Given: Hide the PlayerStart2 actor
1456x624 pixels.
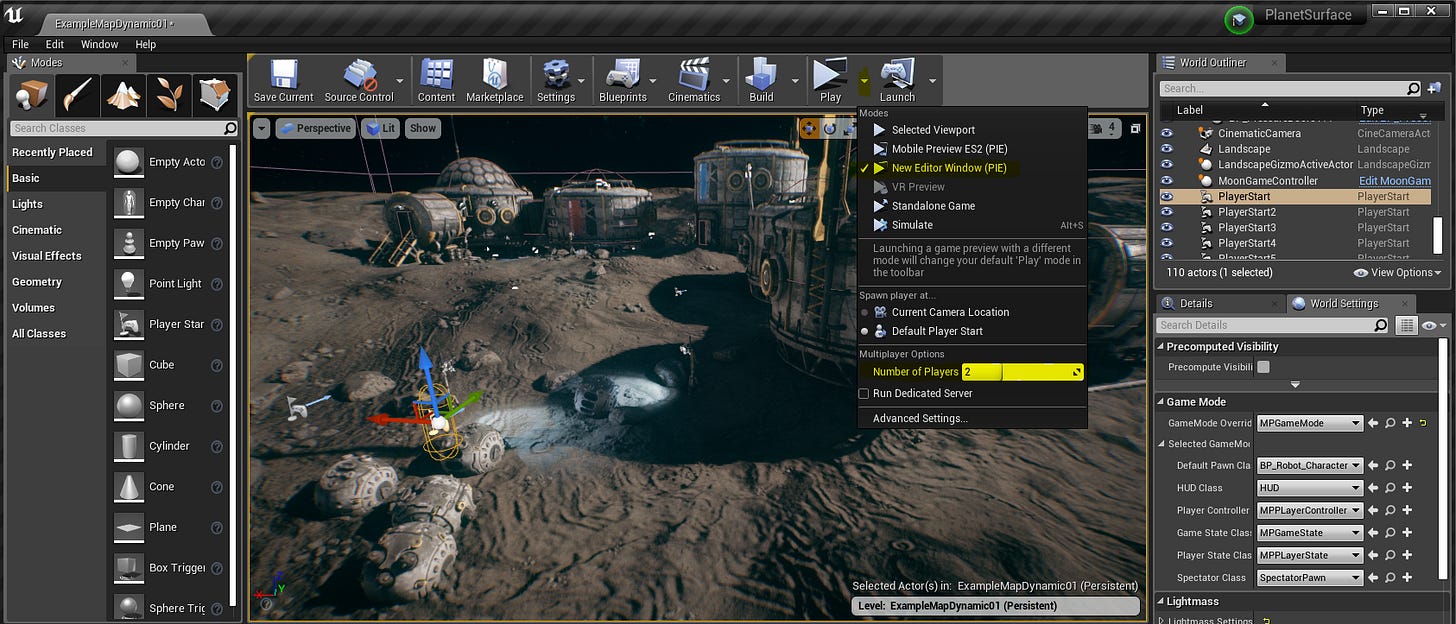Looking at the screenshot, I should [1166, 212].
